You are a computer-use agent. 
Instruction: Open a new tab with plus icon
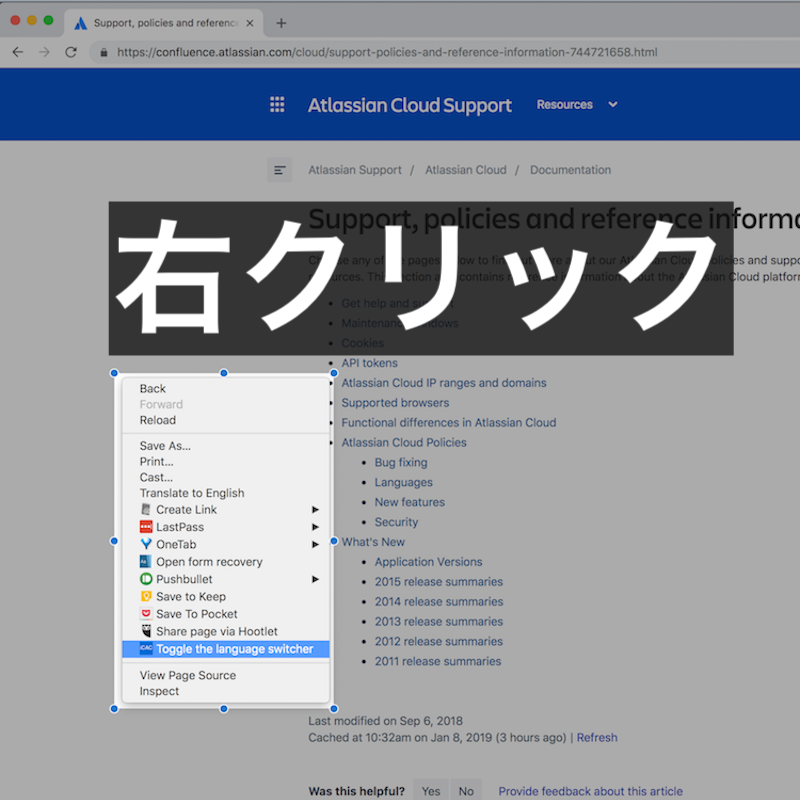click(281, 23)
